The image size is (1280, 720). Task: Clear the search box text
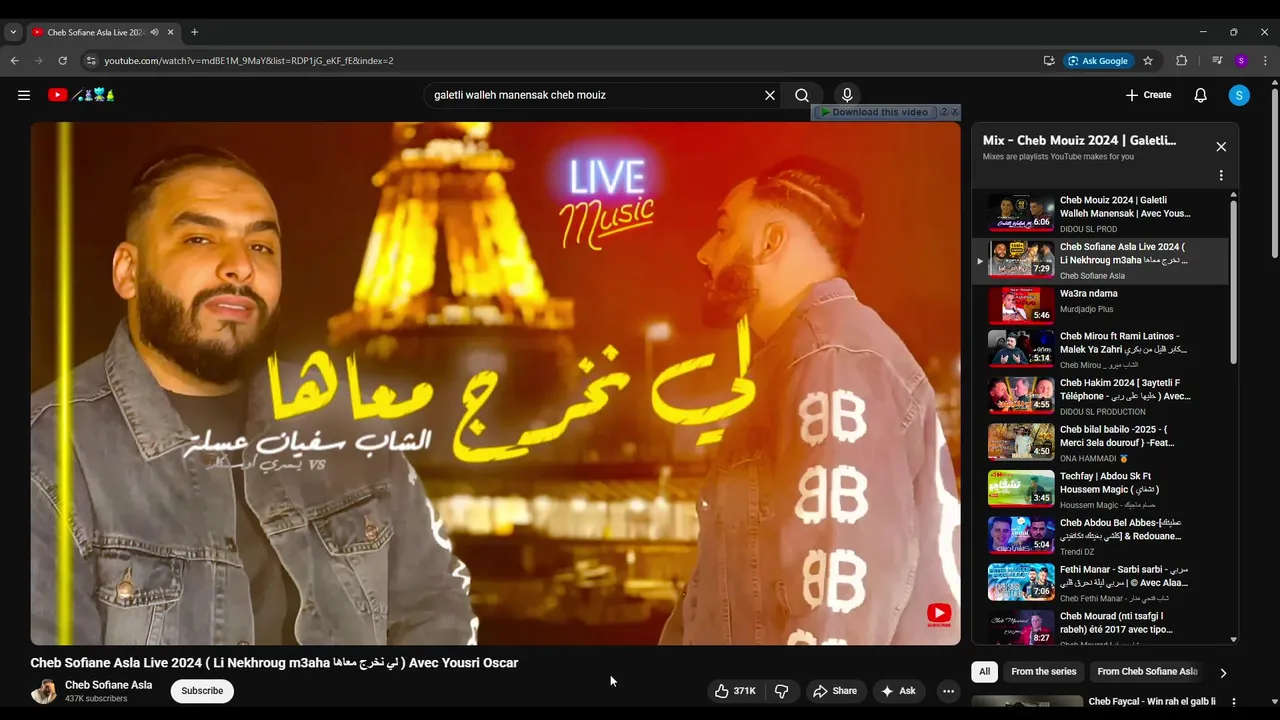coord(770,95)
